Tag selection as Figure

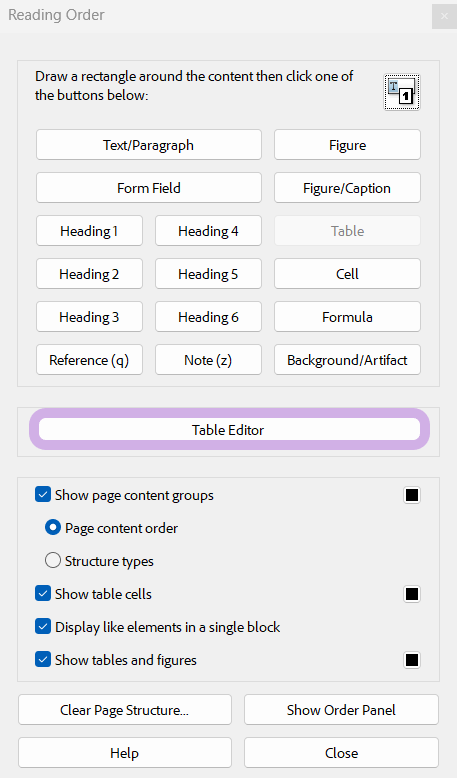coord(347,145)
